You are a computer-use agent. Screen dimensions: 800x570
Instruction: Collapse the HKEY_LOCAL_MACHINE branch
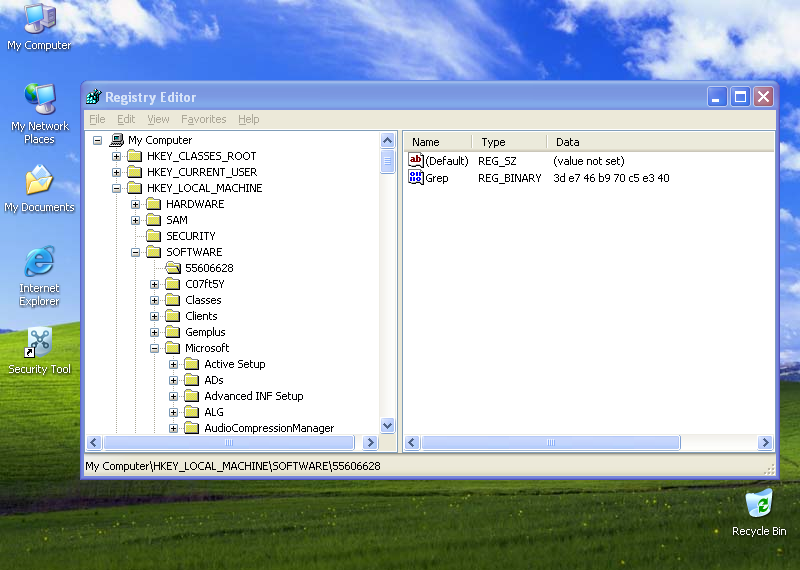pos(116,188)
